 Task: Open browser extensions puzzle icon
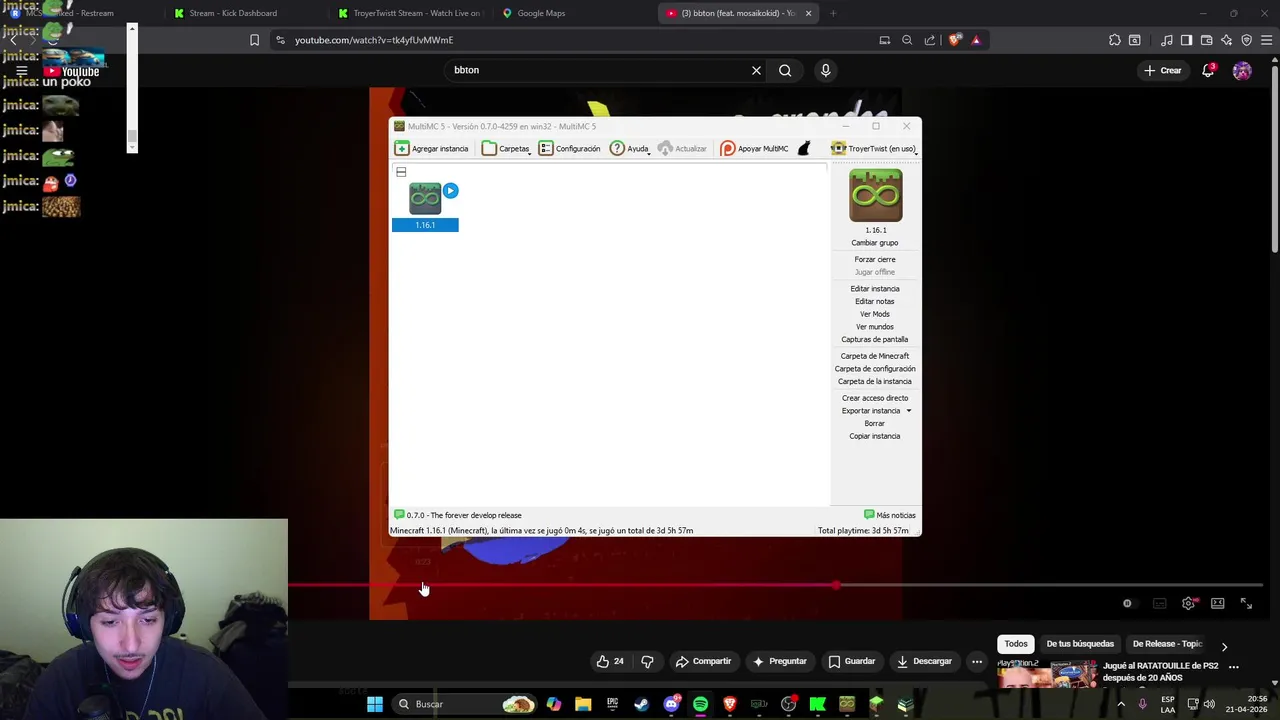pyautogui.click(x=1115, y=40)
